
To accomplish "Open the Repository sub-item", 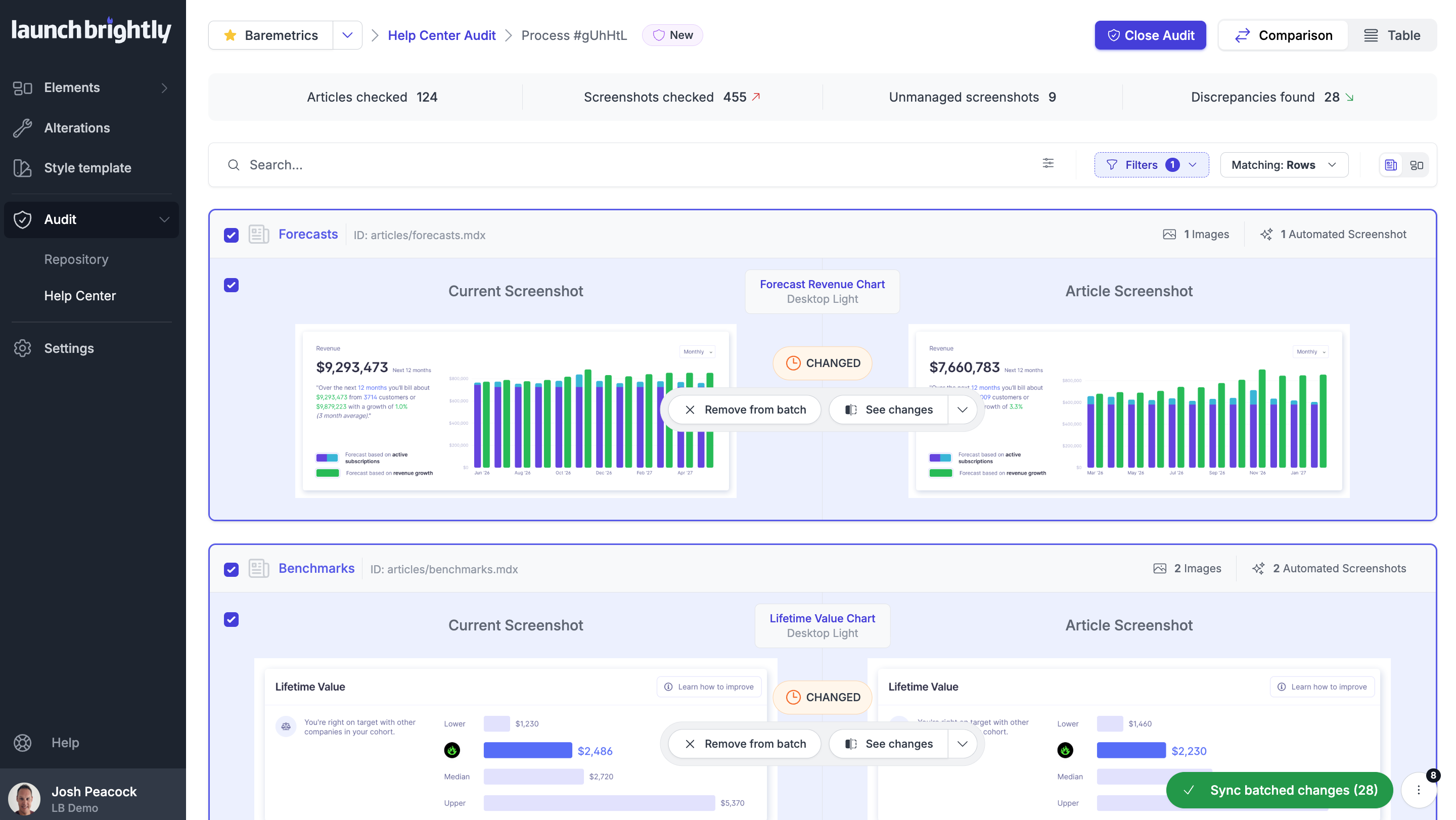I will (x=76, y=259).
